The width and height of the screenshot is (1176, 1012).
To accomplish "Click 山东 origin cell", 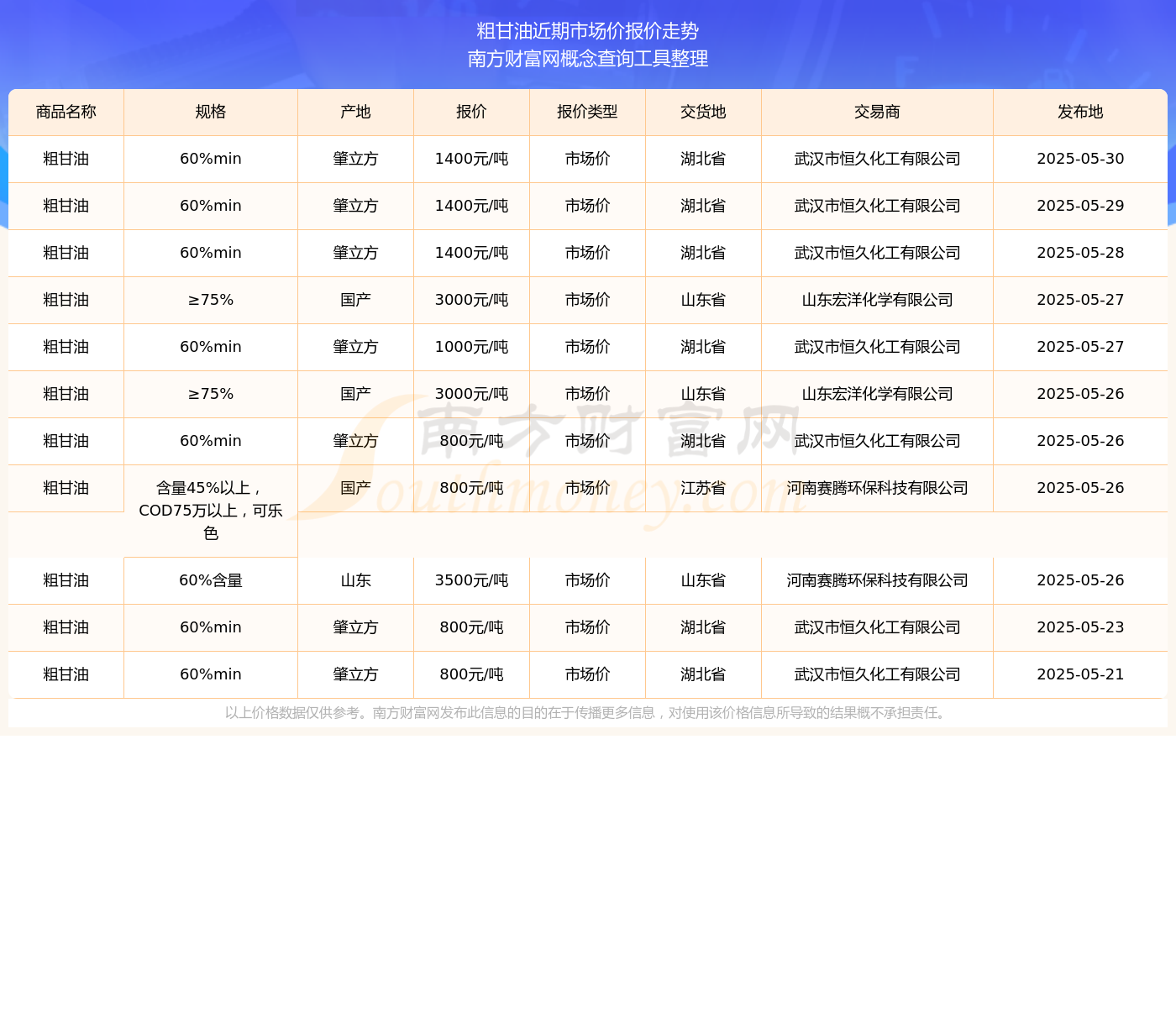I will 356,580.
